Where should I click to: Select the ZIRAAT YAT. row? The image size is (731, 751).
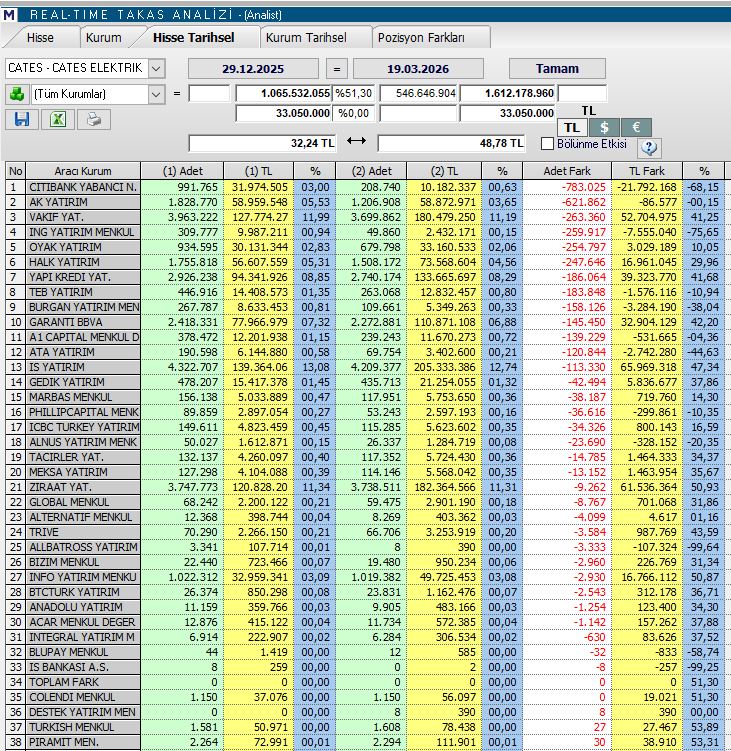tap(365, 487)
